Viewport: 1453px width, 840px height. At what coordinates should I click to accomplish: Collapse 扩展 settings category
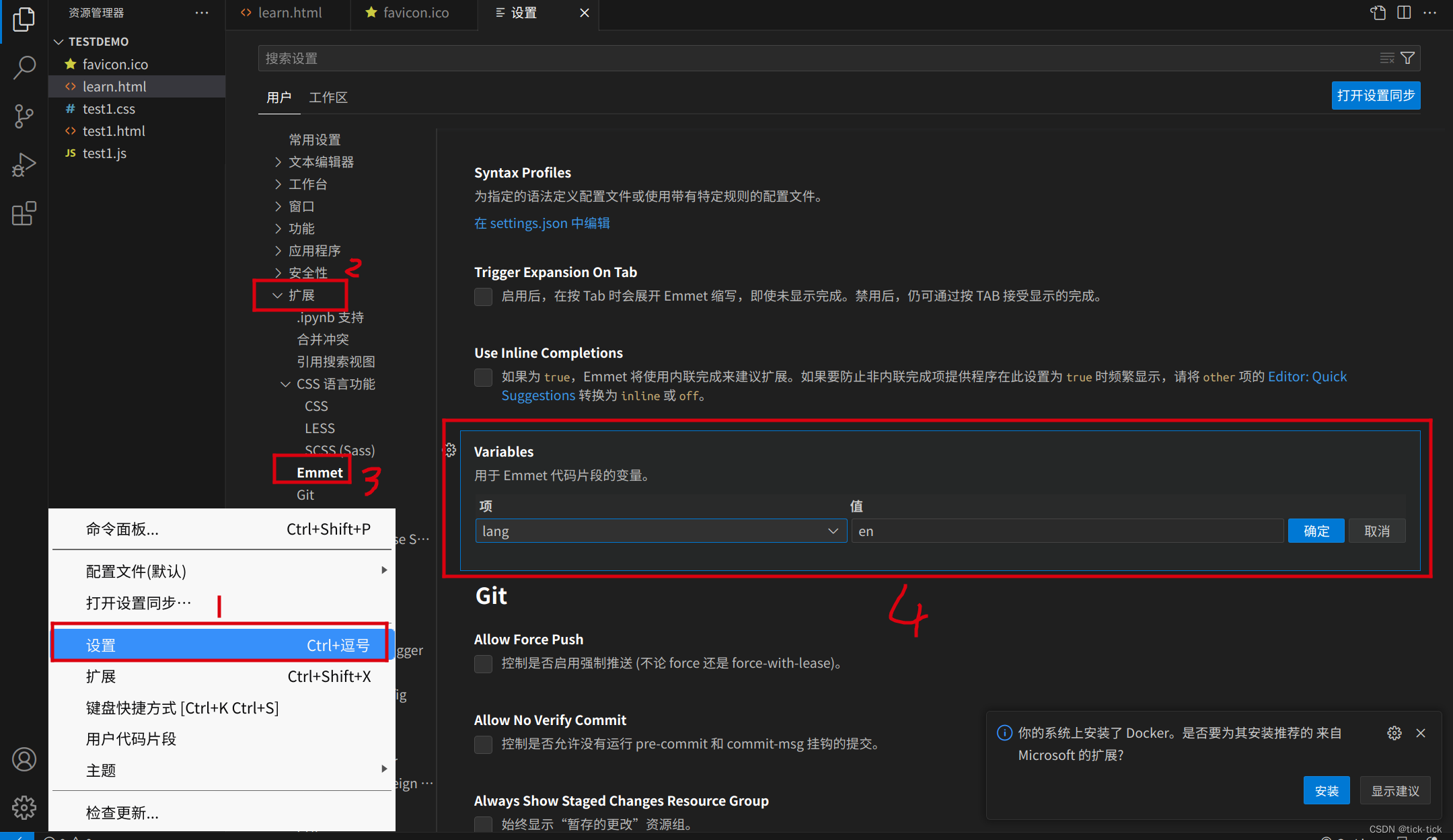[278, 295]
